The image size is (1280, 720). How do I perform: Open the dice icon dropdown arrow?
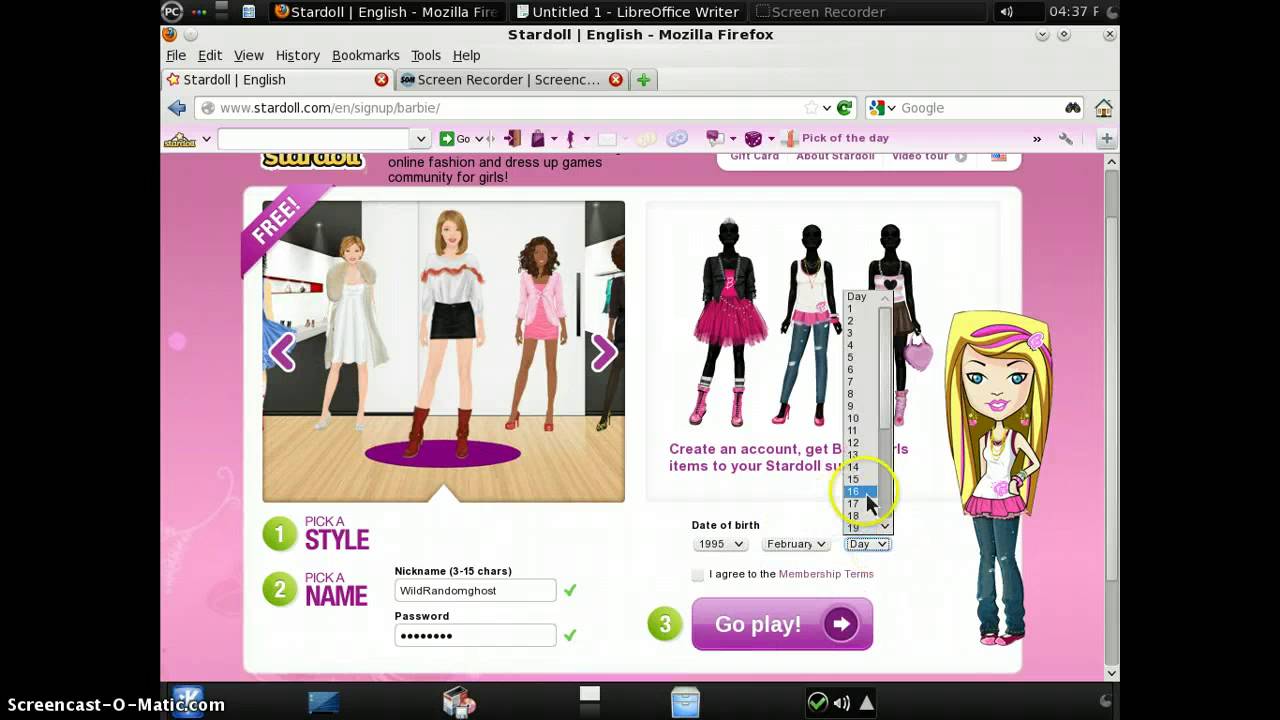pyautogui.click(x=771, y=139)
